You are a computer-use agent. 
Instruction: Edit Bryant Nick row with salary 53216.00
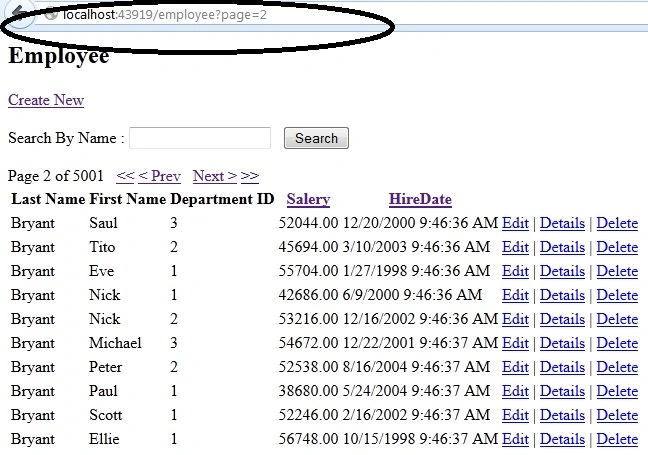click(x=515, y=319)
